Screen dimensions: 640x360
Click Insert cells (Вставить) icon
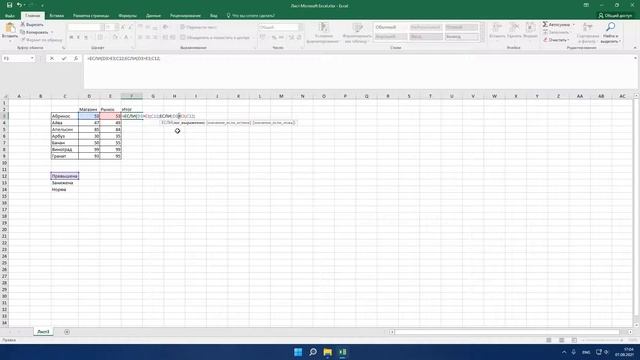coord(497,28)
